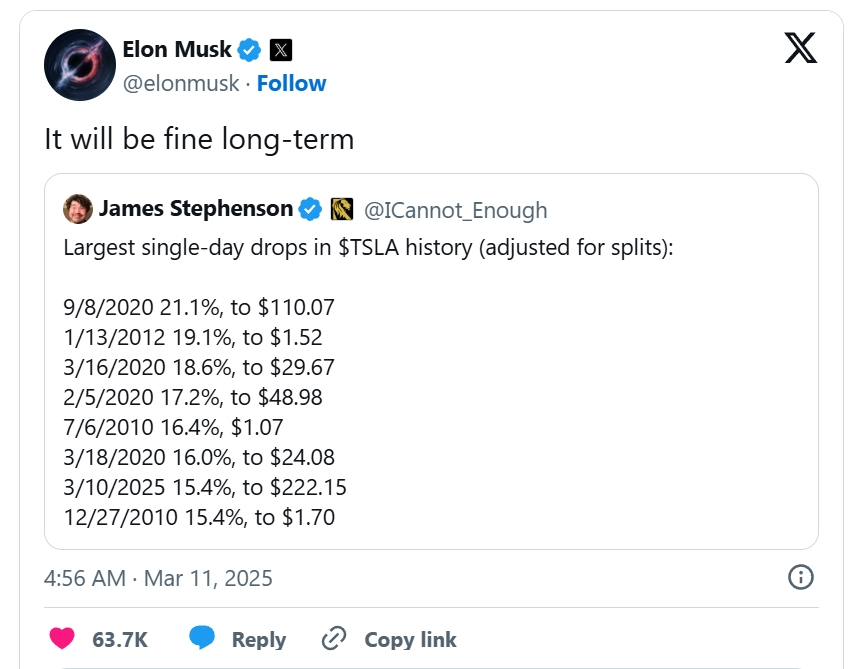Image resolution: width=850 pixels, height=669 pixels.
Task: Click the chain-link copy icon
Action: [333, 639]
